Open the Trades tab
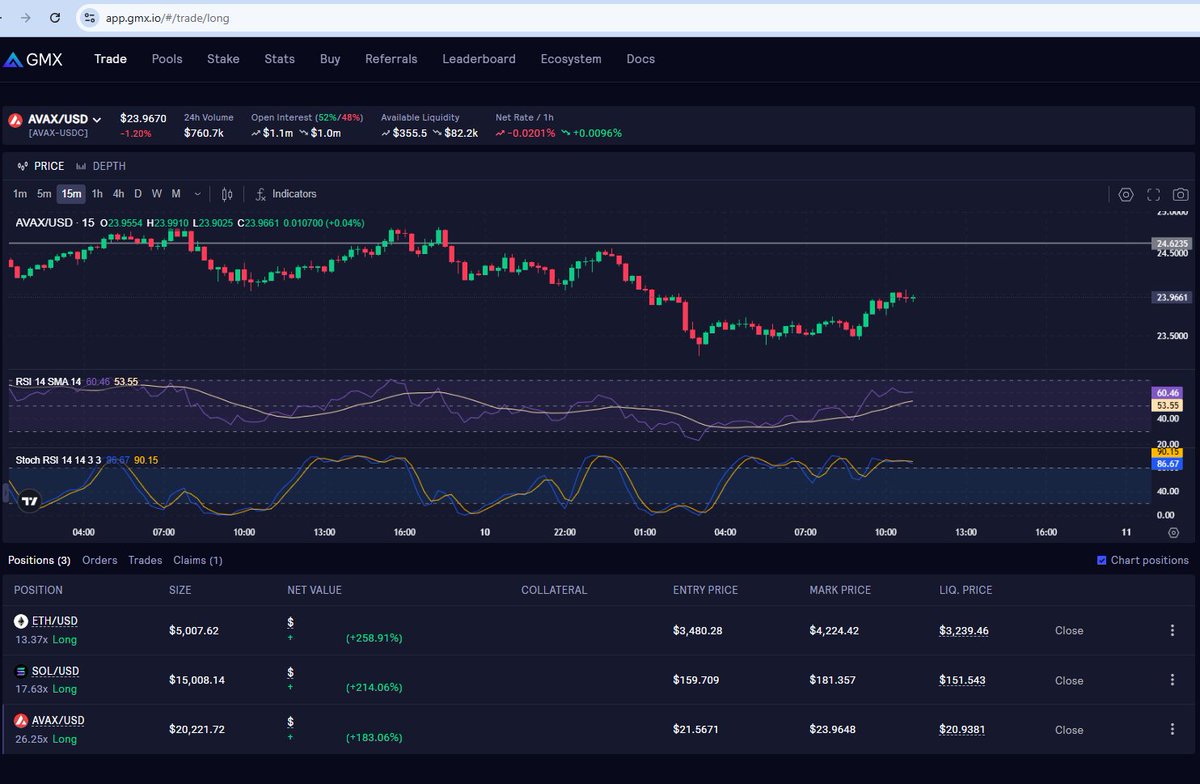1200x784 pixels. (x=145, y=560)
